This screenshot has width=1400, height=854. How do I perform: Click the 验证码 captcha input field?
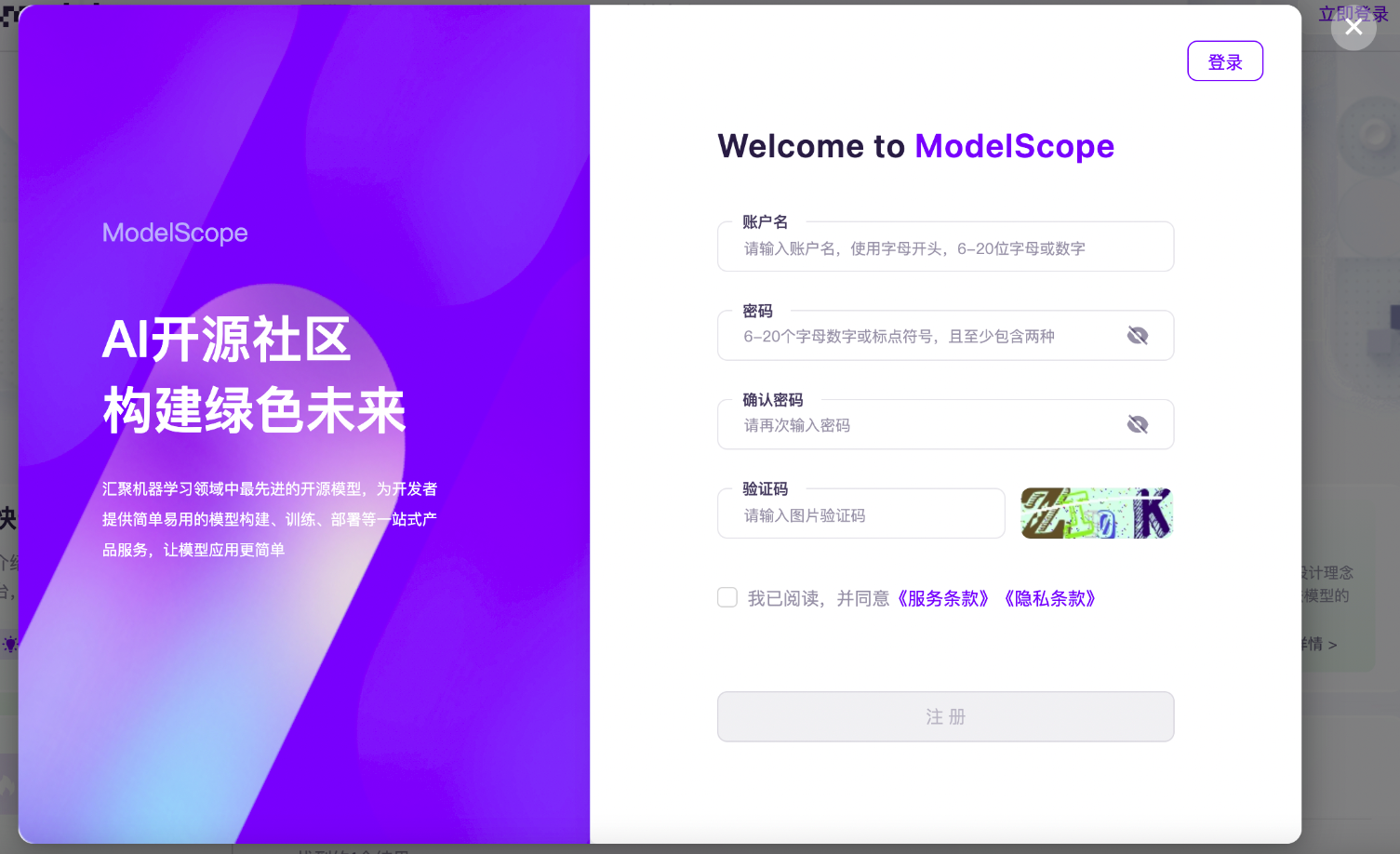pyautogui.click(x=860, y=514)
